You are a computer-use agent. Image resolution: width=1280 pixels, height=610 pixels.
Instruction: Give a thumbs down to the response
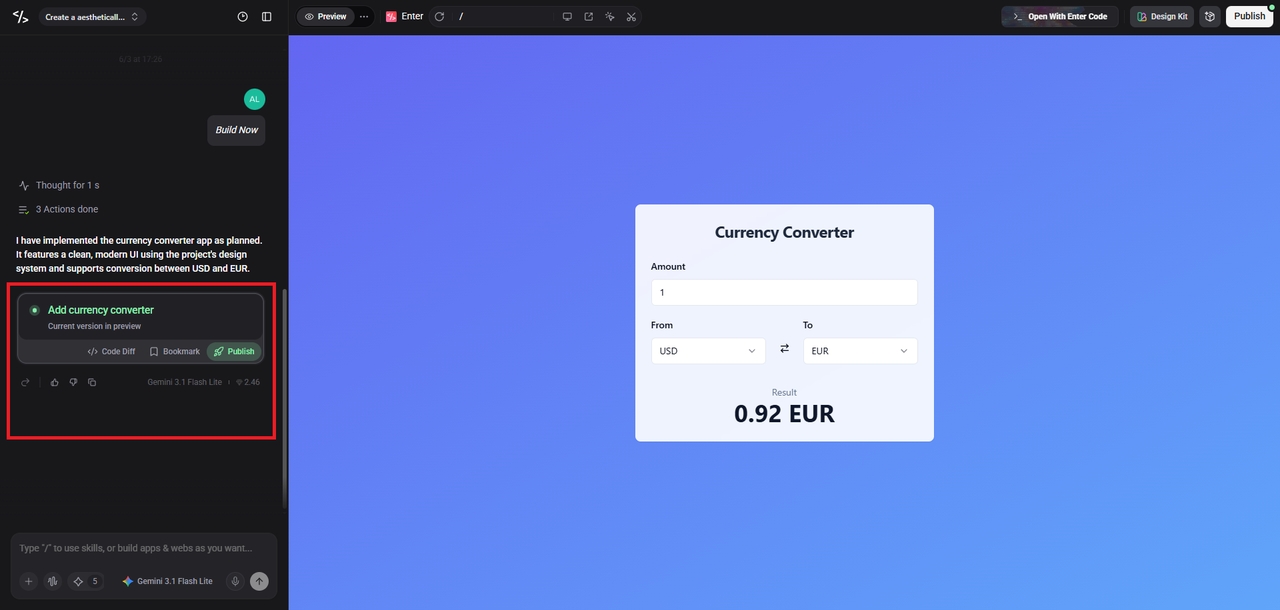coord(73,382)
